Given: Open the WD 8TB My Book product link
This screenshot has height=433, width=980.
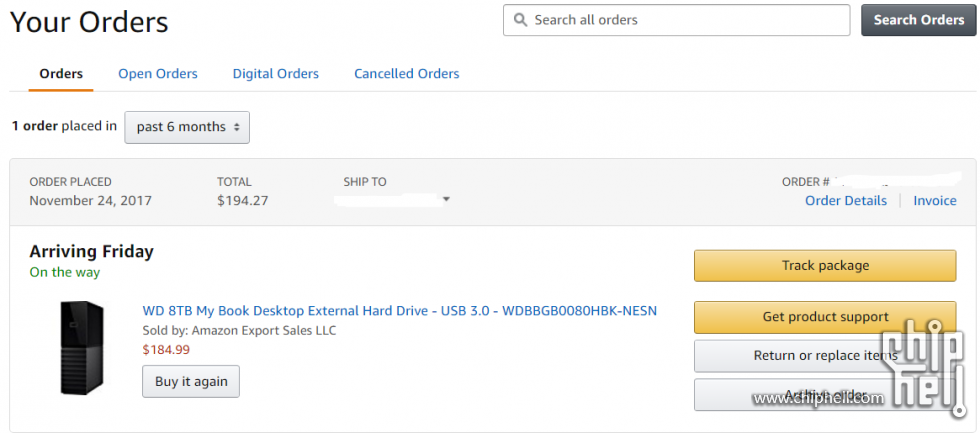Looking at the screenshot, I should [399, 311].
